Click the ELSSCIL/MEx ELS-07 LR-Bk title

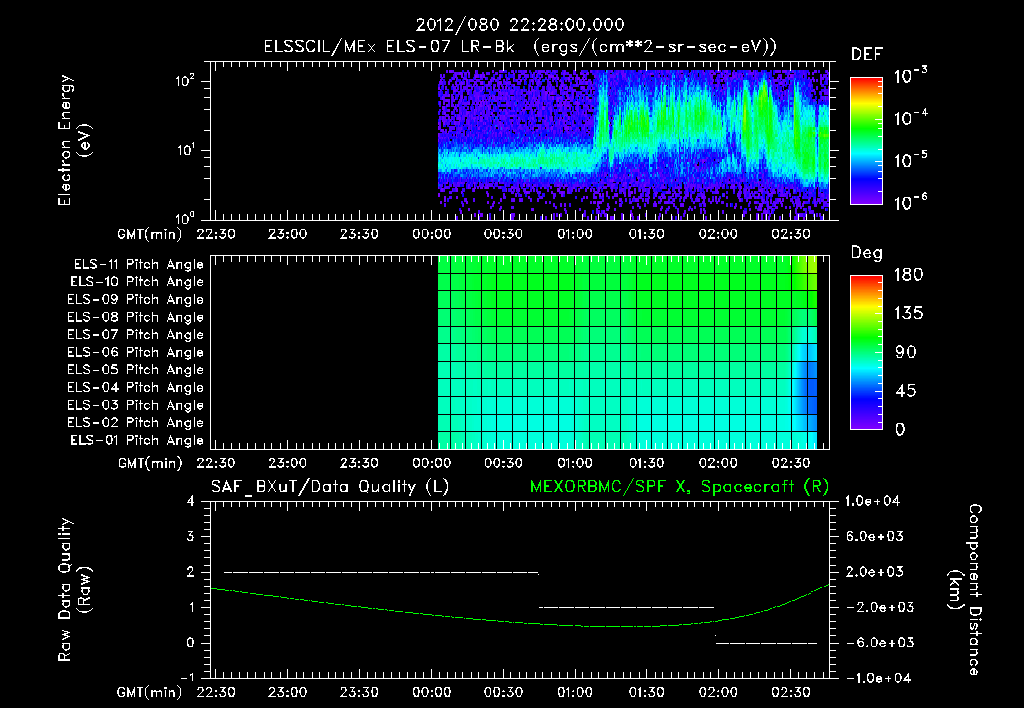click(389, 47)
